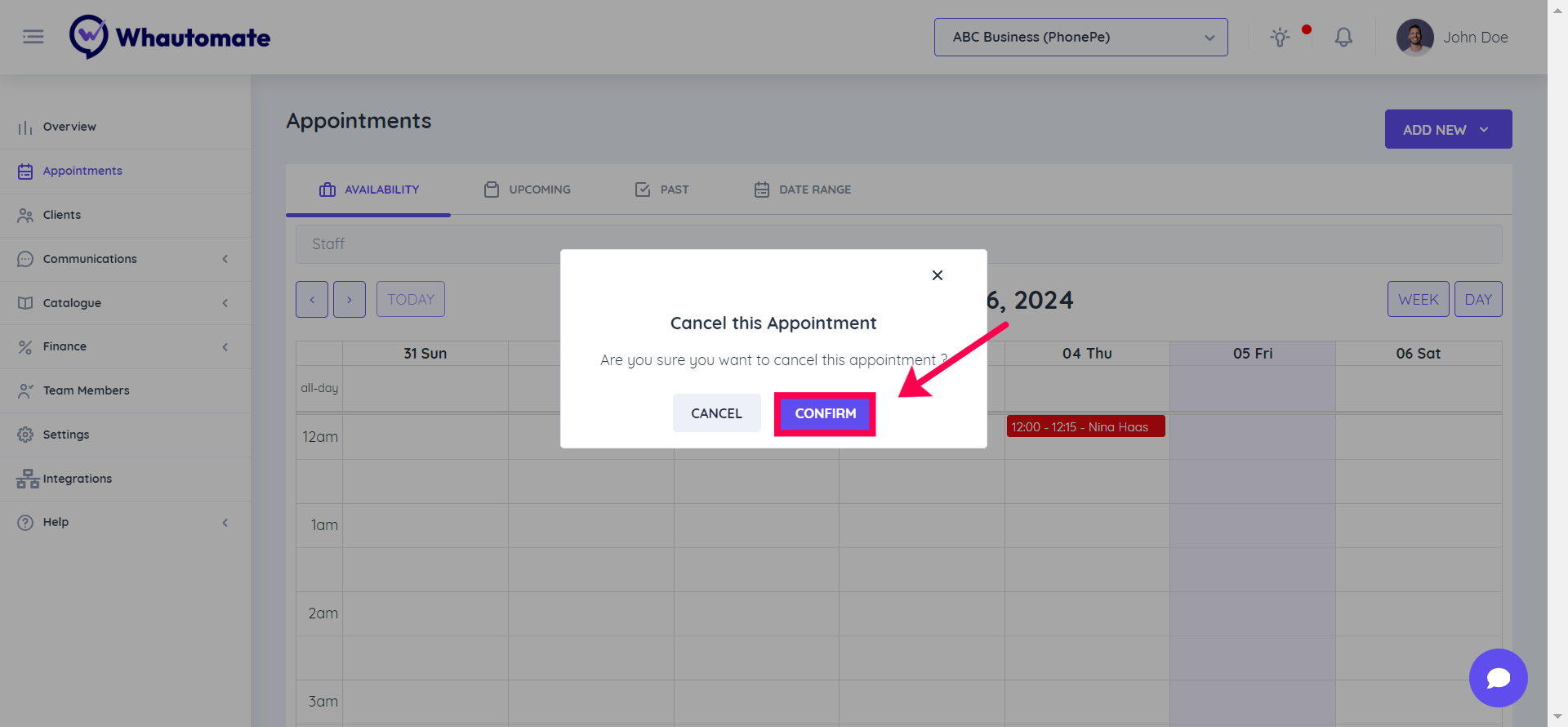
Task: Go to previous week arrow
Action: point(312,300)
